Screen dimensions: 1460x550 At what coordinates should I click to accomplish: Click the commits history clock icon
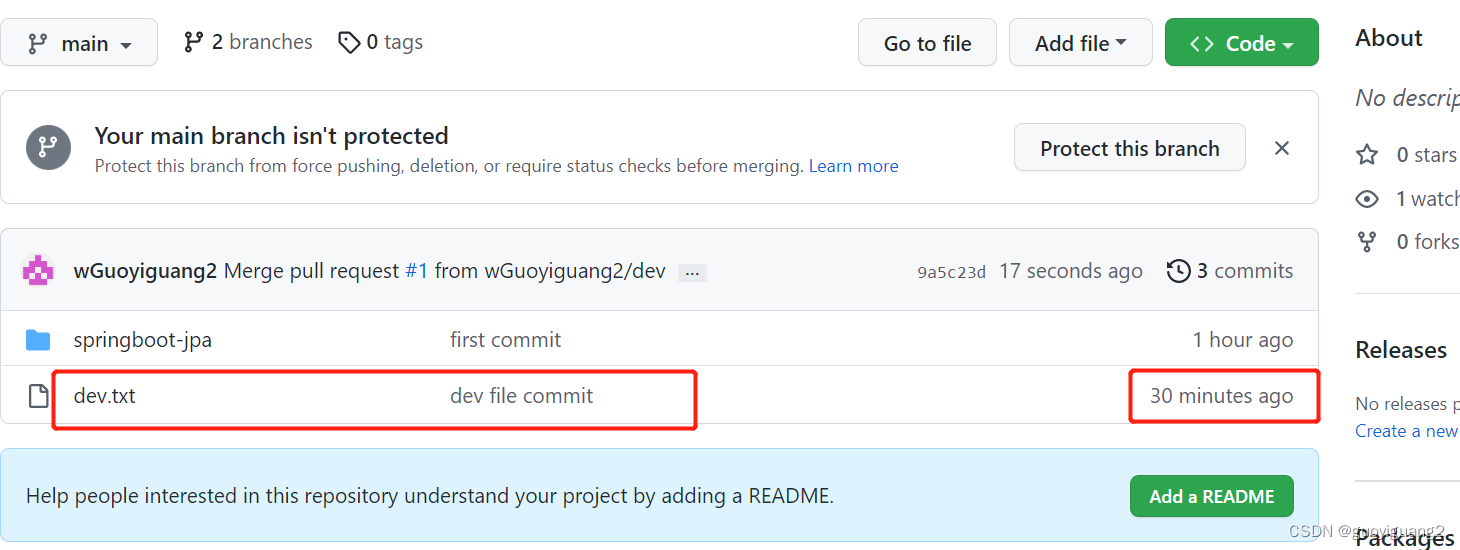coord(1179,271)
